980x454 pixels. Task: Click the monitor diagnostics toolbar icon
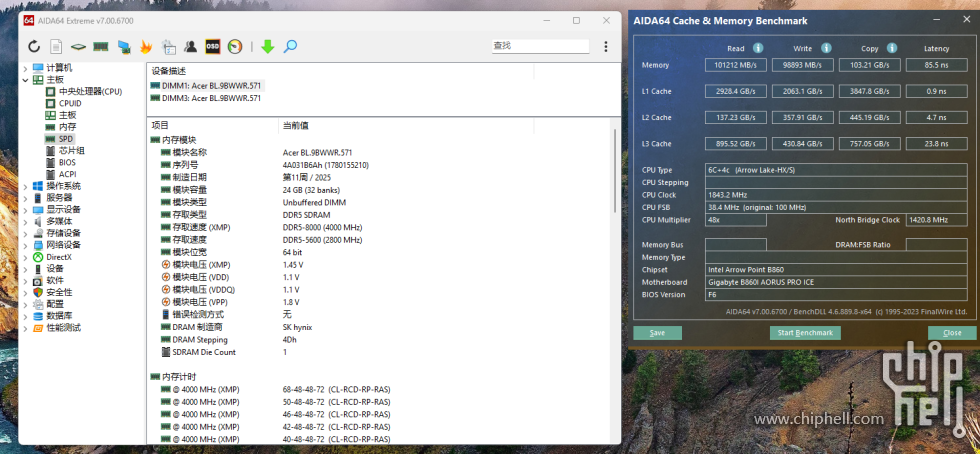pos(124,46)
